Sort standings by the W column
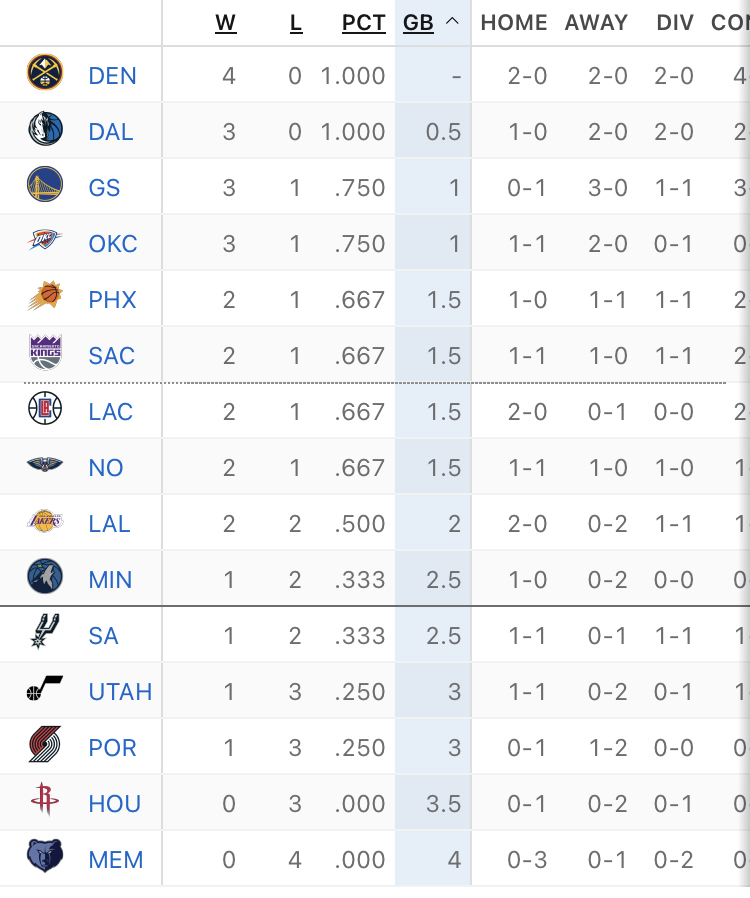The image size is (750, 898). click(226, 23)
